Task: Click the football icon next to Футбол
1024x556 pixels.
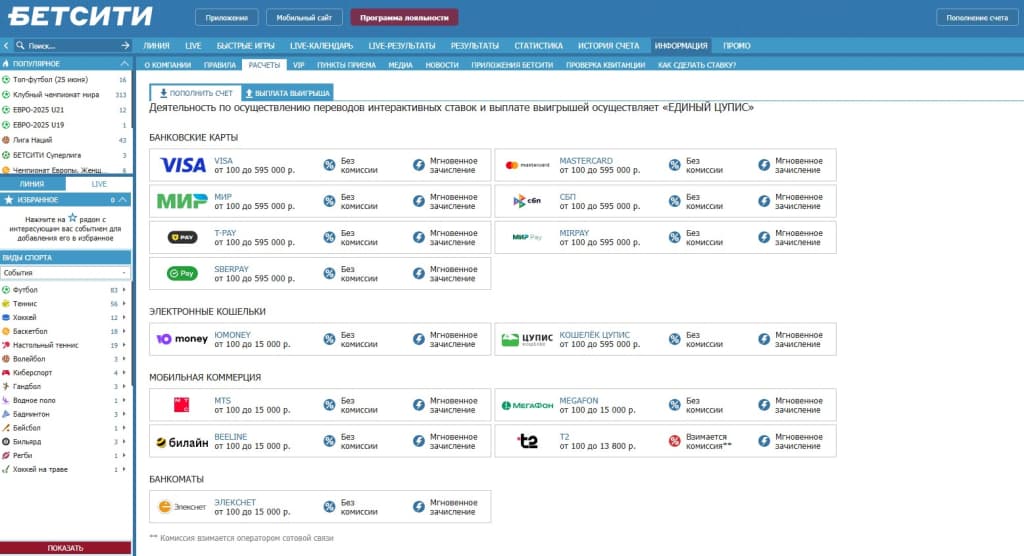Action: (6, 289)
